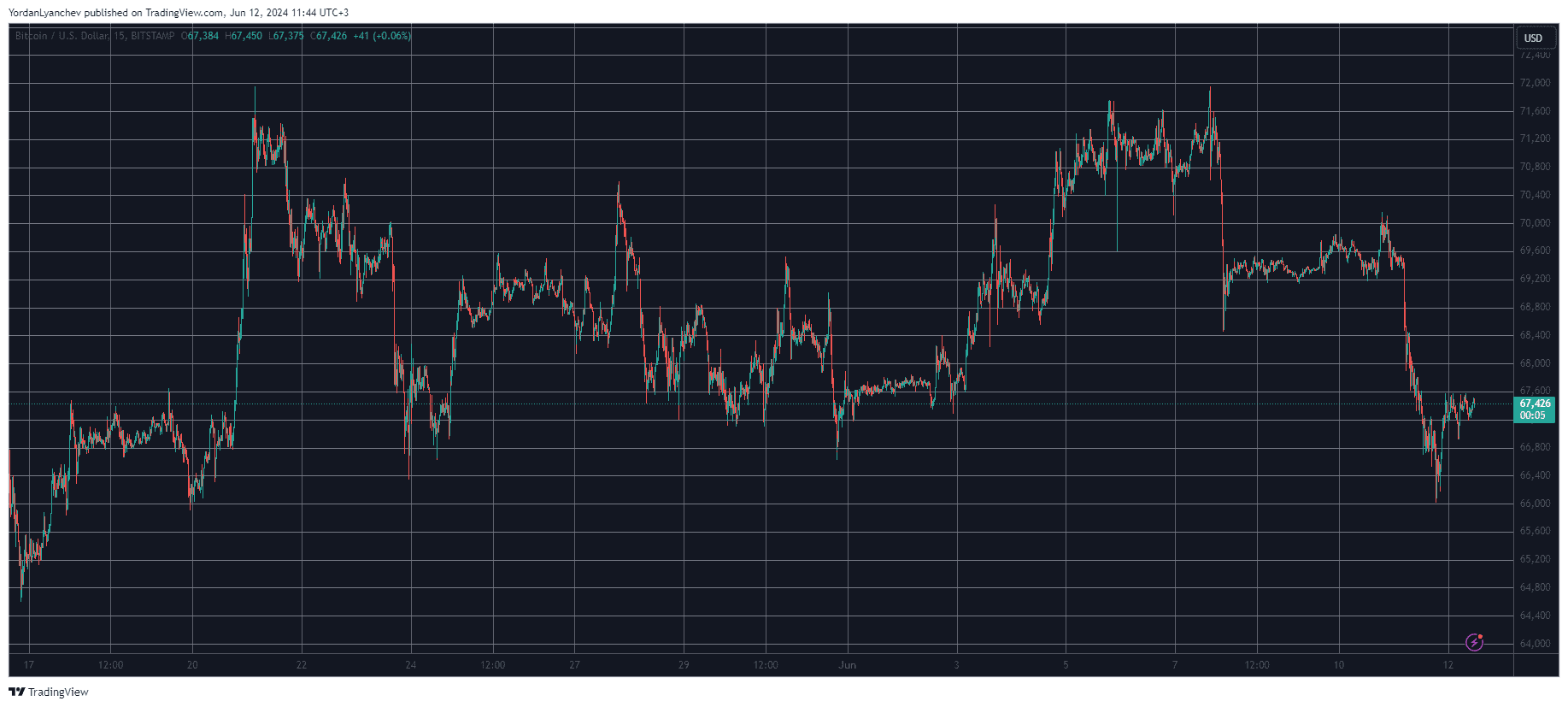Click the date label 10 on time axis
Image resolution: width=1568 pixels, height=707 pixels.
click(1339, 665)
